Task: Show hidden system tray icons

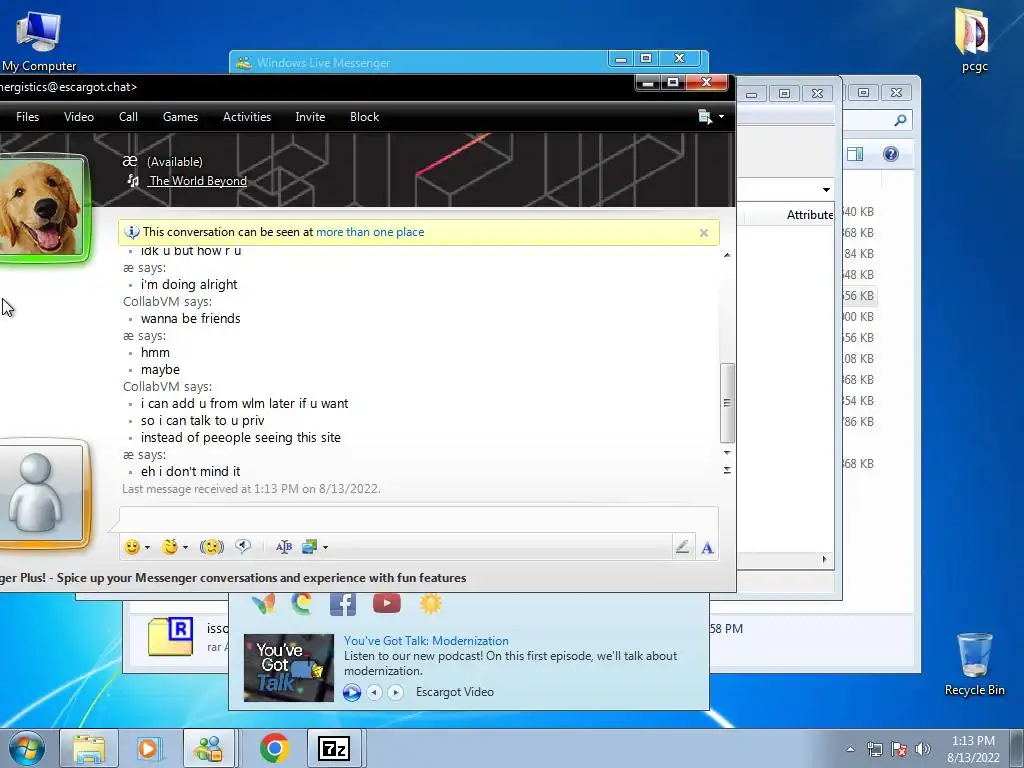Action: tap(850, 749)
